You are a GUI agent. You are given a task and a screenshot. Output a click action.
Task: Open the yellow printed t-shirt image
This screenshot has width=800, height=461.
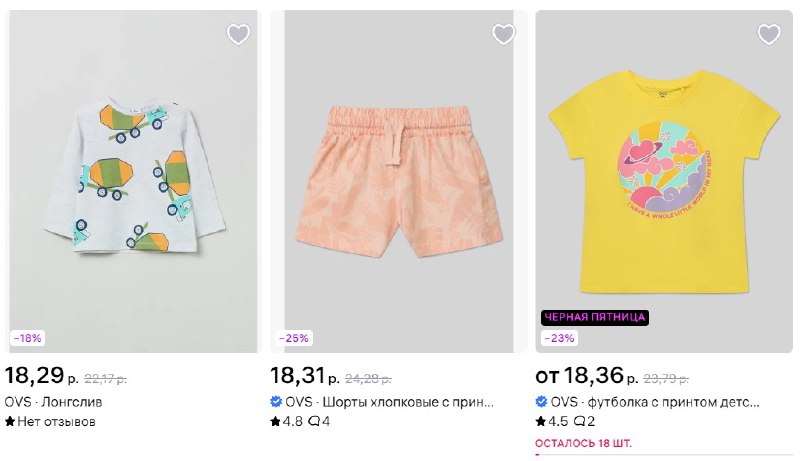(664, 181)
